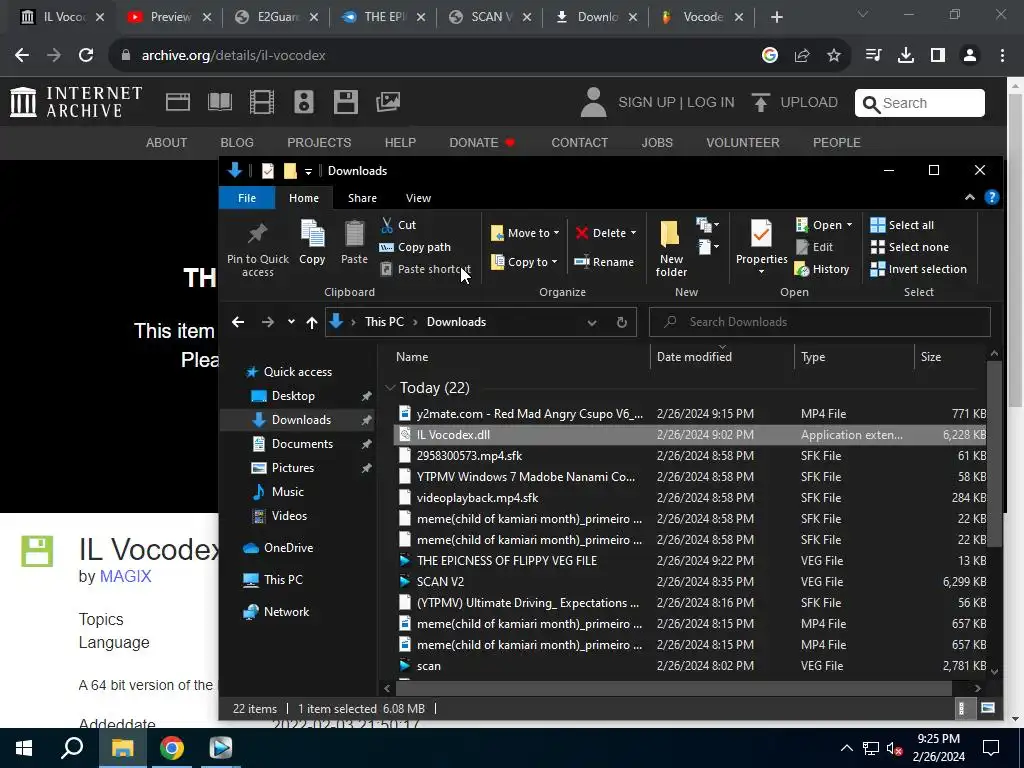The image size is (1024, 768).
Task: Click the MAGIX author link
Action: coord(125,576)
